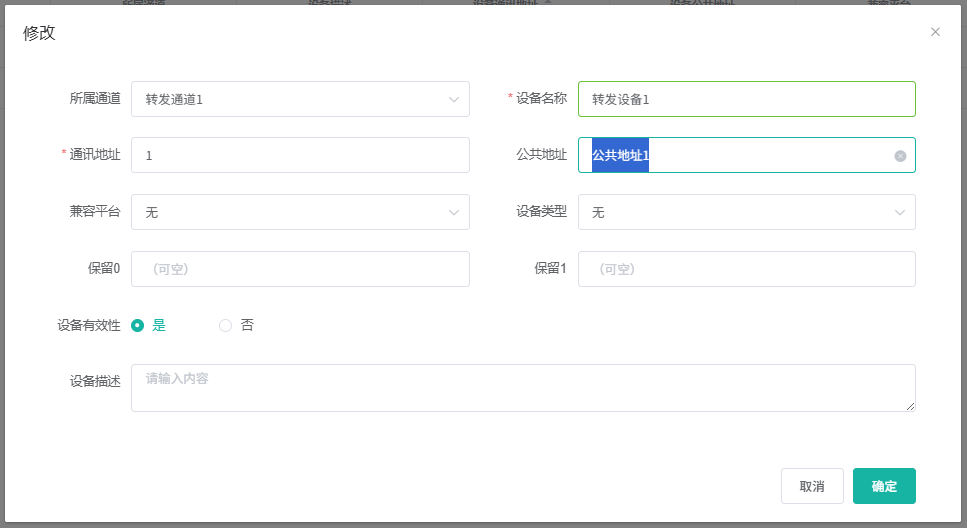Image resolution: width=967 pixels, height=528 pixels.
Task: Focus the 设备名称 input containing 转发设备1
Action: pyautogui.click(x=746, y=99)
